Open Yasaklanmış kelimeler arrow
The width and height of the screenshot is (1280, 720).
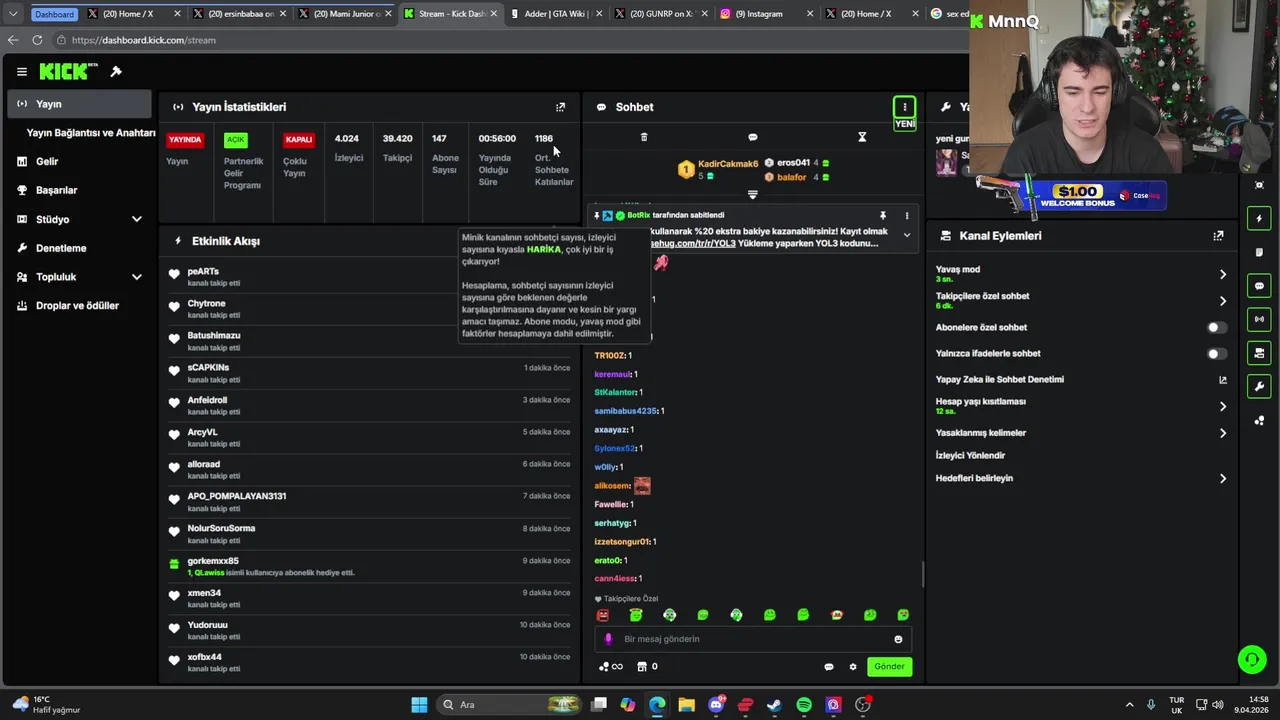1222,433
